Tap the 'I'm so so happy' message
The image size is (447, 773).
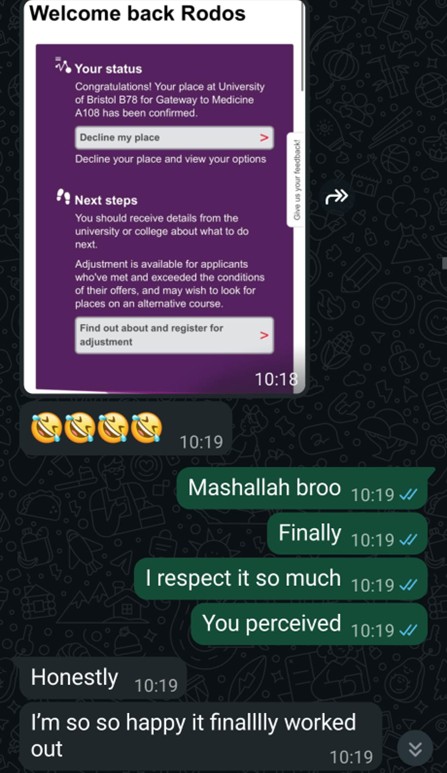tap(200, 737)
